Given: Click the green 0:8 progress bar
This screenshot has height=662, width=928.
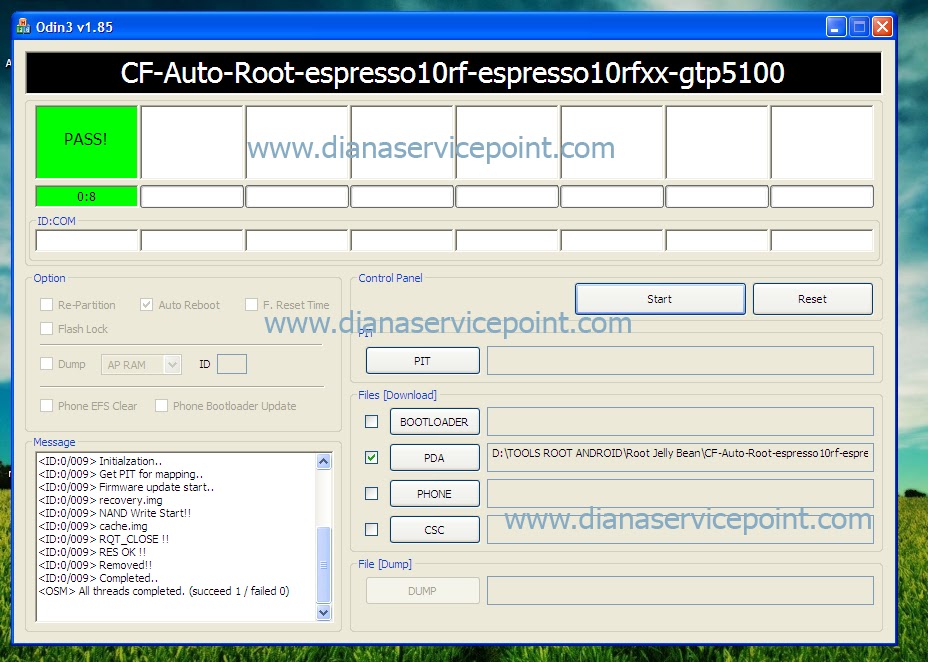Looking at the screenshot, I should click(86, 196).
